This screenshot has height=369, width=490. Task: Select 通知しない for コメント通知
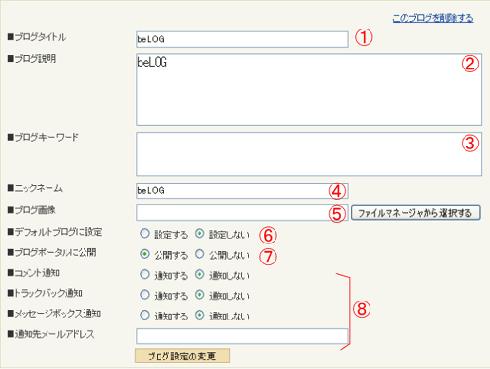(x=200, y=274)
